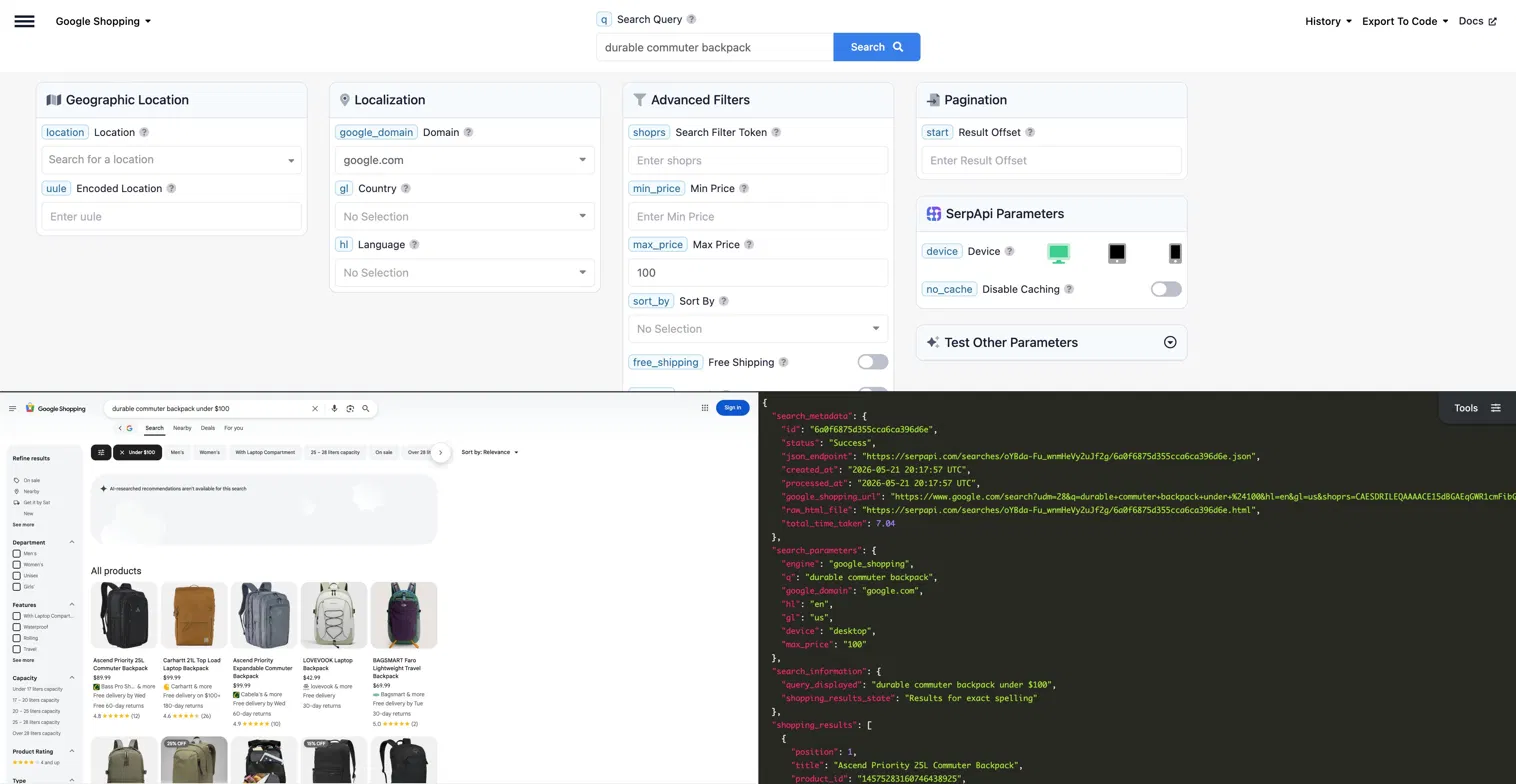Screen dimensions: 1516x784
Task: Check the Unisex department checkbox
Action: pos(17,576)
